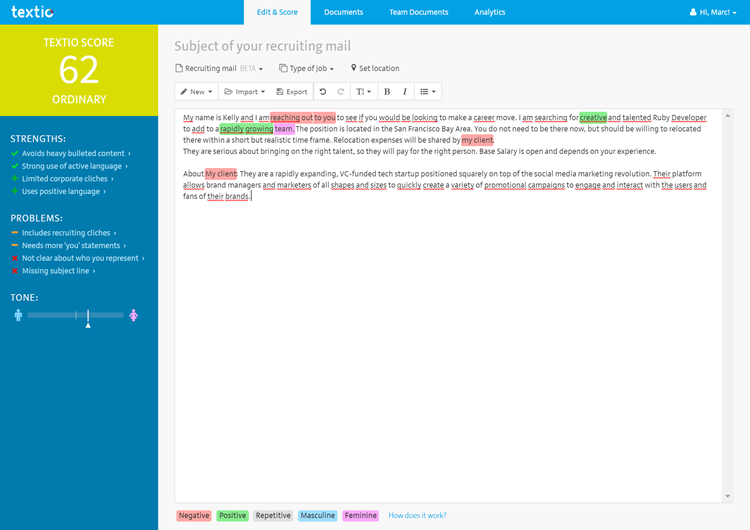The height and width of the screenshot is (530, 750).
Task: Click the masculine figure tone icon
Action: pos(18,315)
